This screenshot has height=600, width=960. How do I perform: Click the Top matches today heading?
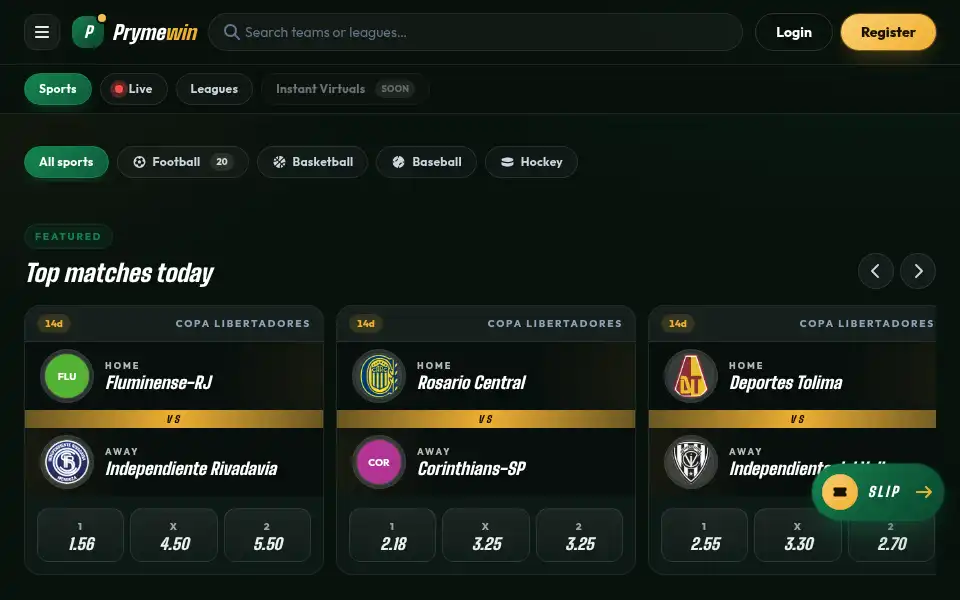tap(119, 273)
